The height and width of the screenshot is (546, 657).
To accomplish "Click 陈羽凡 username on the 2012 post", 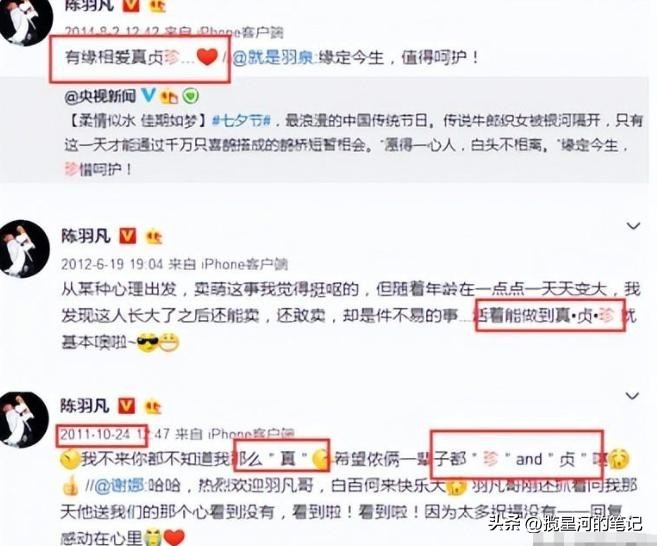I will pos(86,236).
